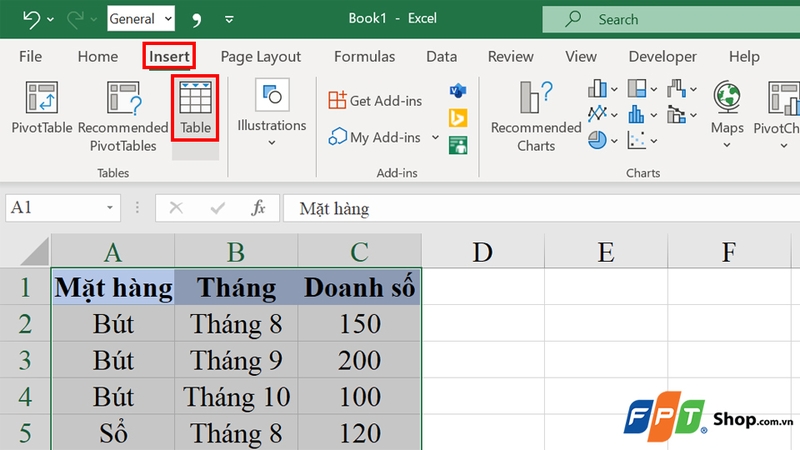
Task: Click the Bing Maps add-in icon
Action: click(x=458, y=118)
